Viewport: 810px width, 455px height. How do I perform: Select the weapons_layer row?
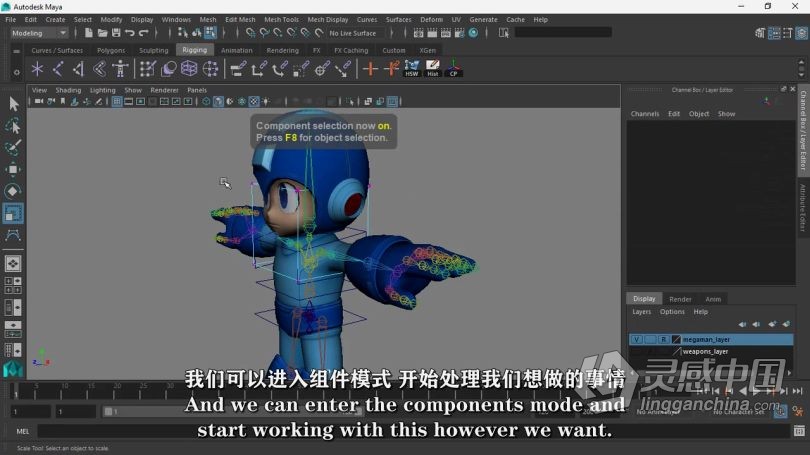[711, 351]
